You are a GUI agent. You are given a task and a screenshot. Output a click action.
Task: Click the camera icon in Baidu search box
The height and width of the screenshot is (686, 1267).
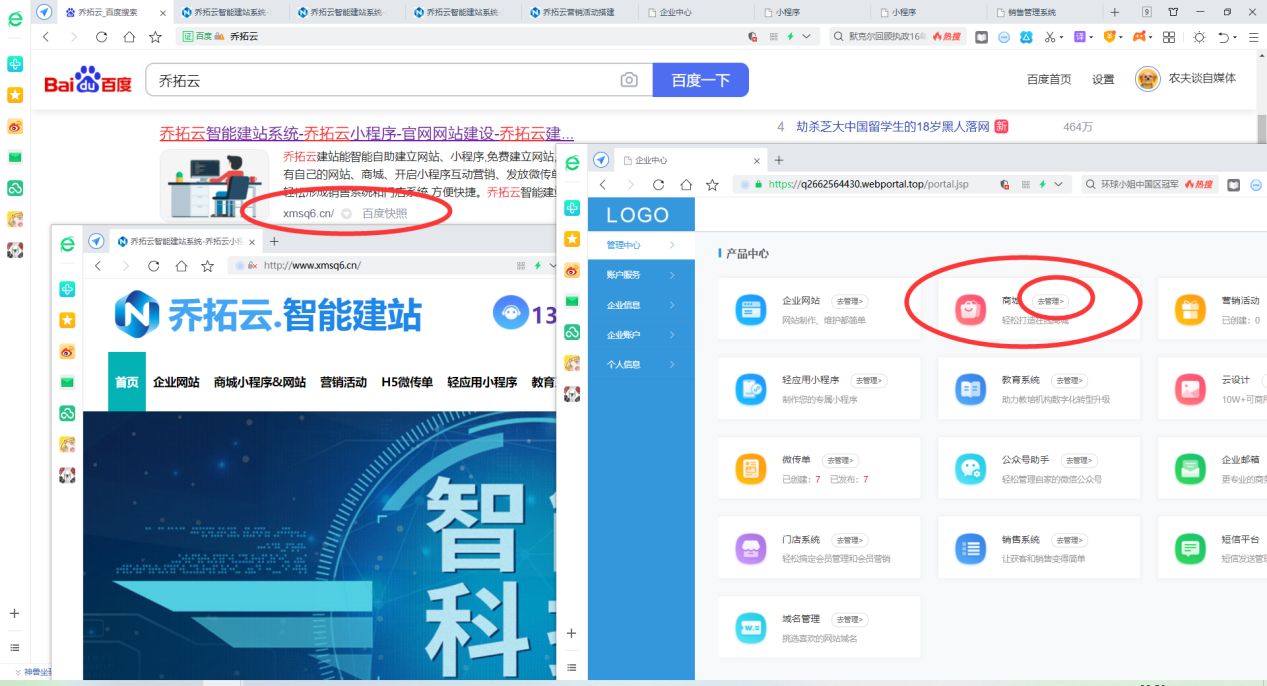click(x=630, y=78)
